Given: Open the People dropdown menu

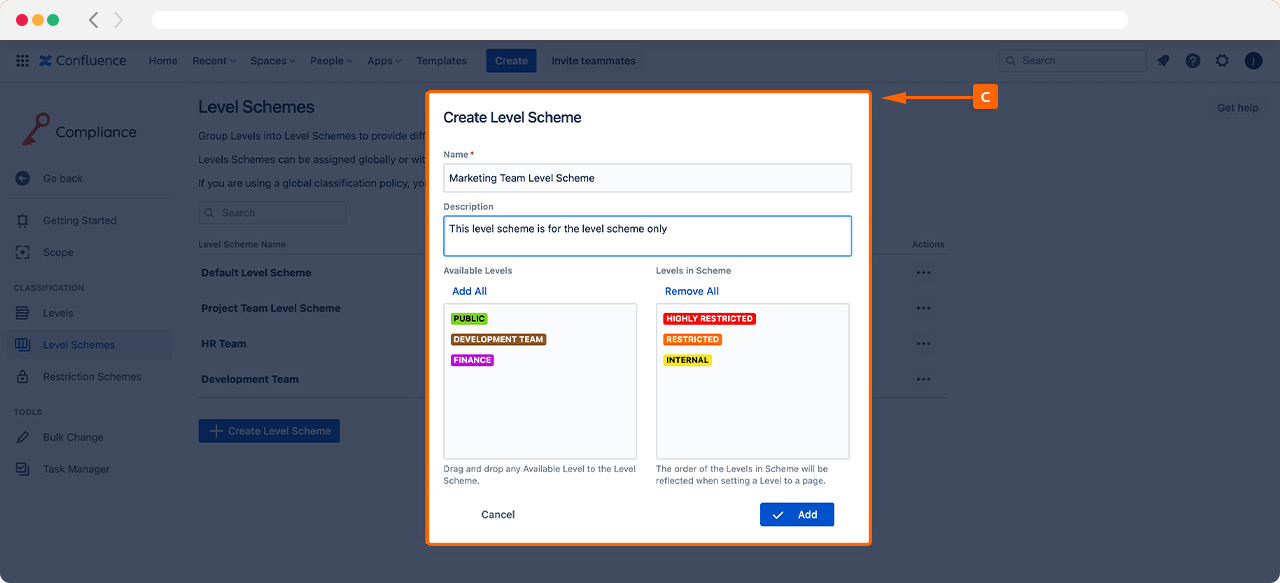Looking at the screenshot, I should coord(331,61).
